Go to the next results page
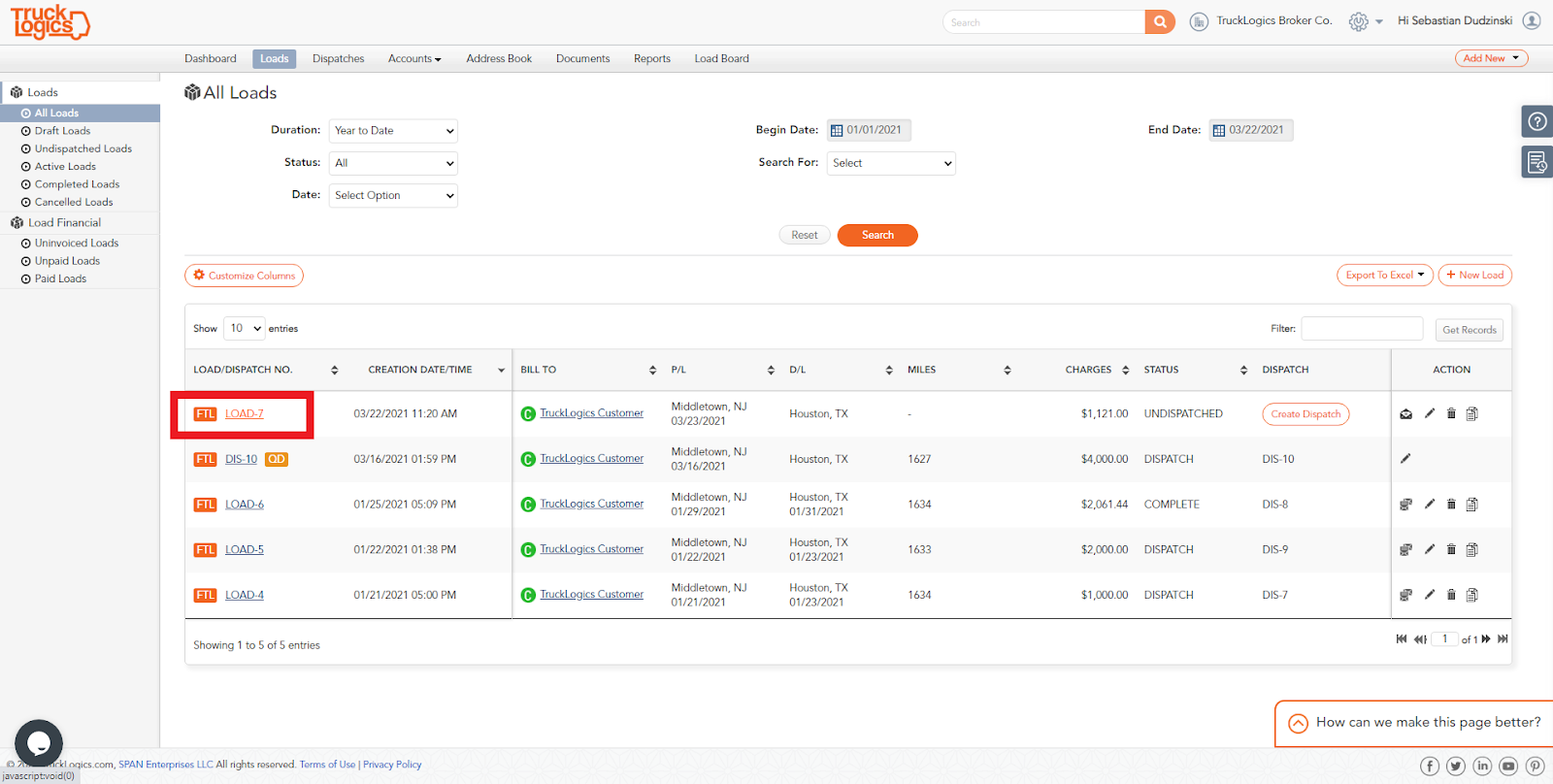1553x784 pixels. pos(1486,638)
